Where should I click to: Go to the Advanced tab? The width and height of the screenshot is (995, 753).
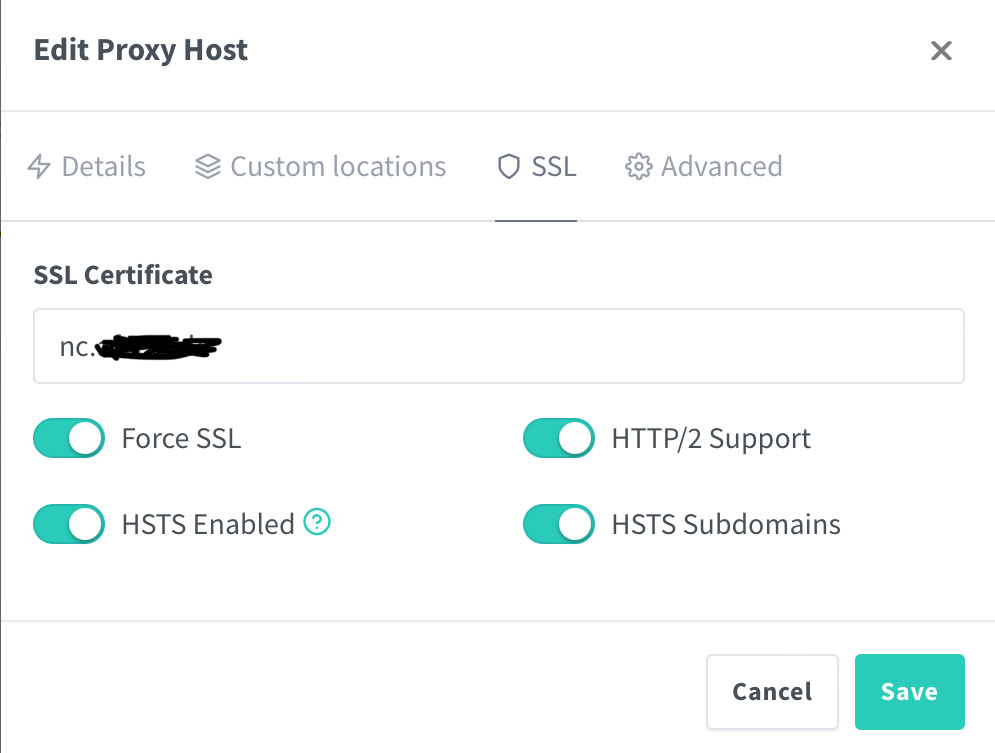[x=704, y=167]
